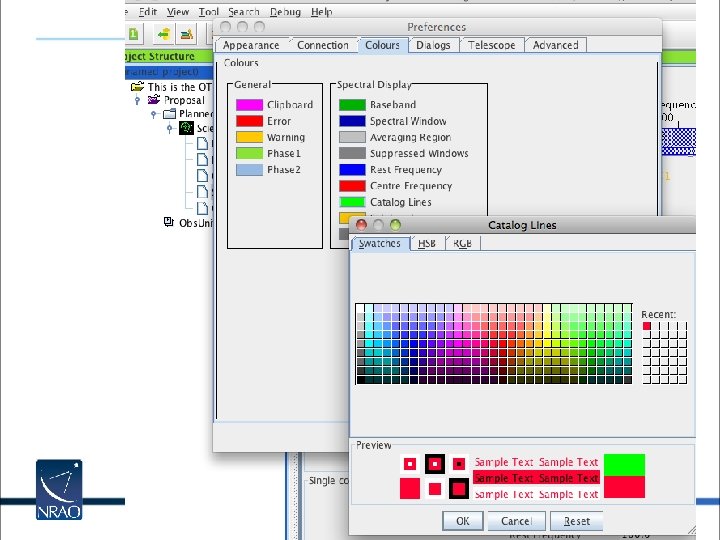Click the Science Goal target icon
Viewport: 720px width, 540px height.
(x=186, y=128)
